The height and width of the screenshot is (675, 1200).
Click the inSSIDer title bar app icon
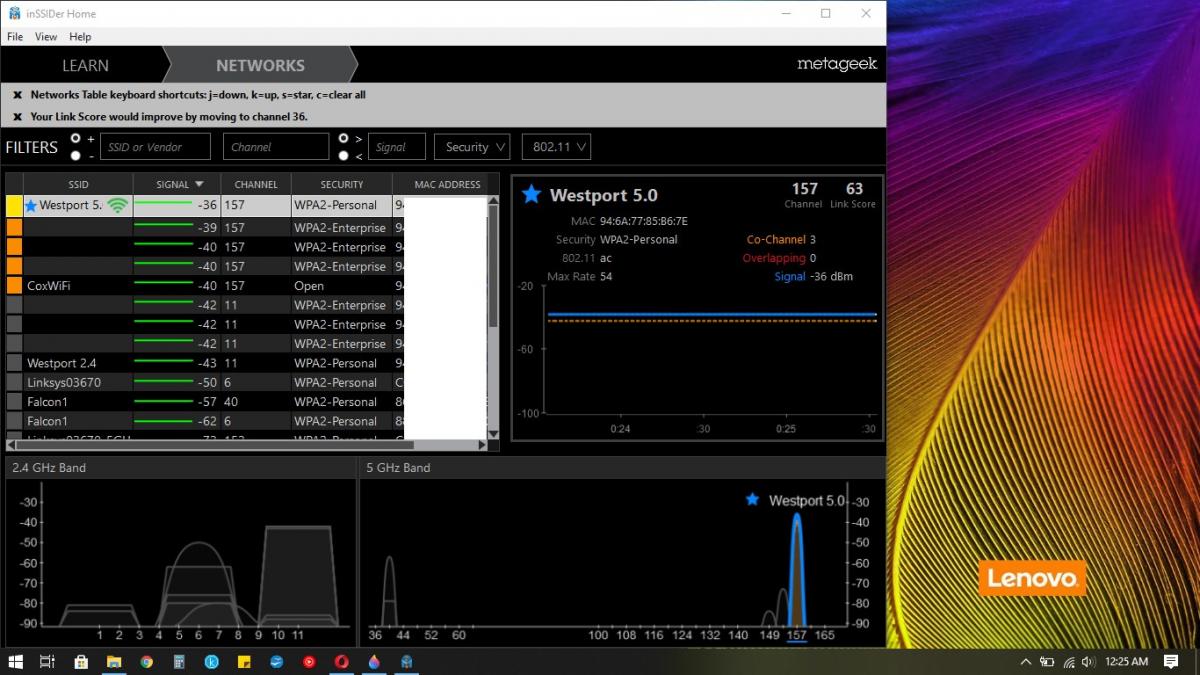point(14,14)
